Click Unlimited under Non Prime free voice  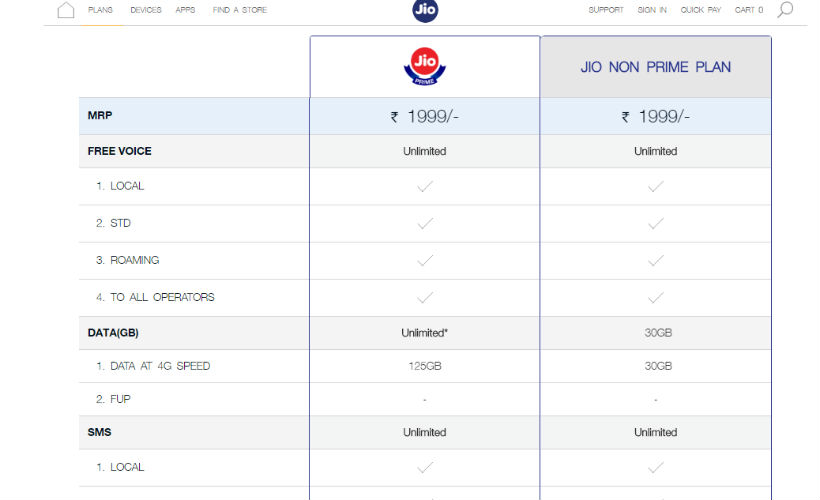(x=655, y=151)
